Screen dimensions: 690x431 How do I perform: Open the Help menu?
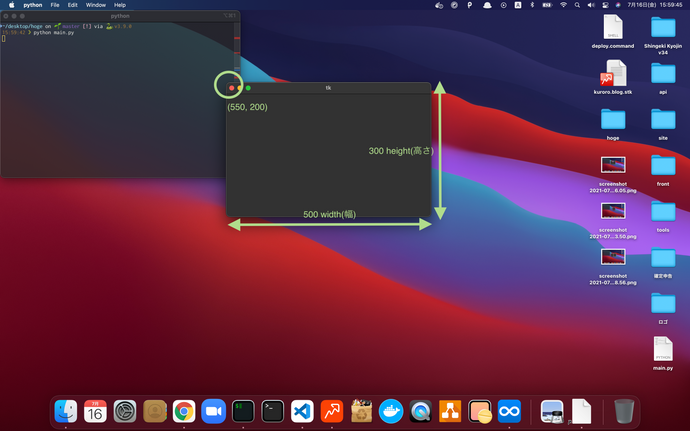tap(120, 5)
